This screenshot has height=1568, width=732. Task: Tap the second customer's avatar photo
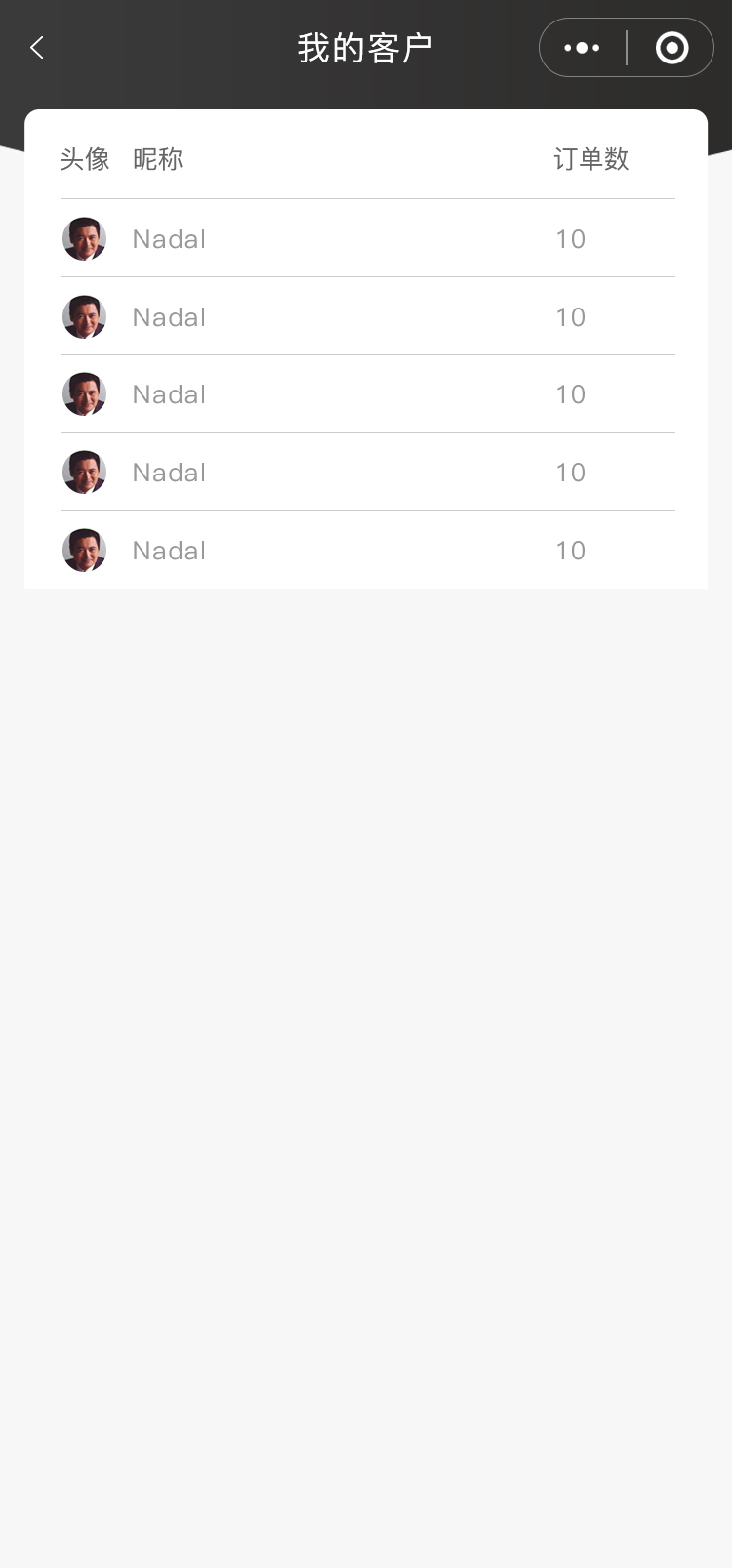[x=85, y=317]
